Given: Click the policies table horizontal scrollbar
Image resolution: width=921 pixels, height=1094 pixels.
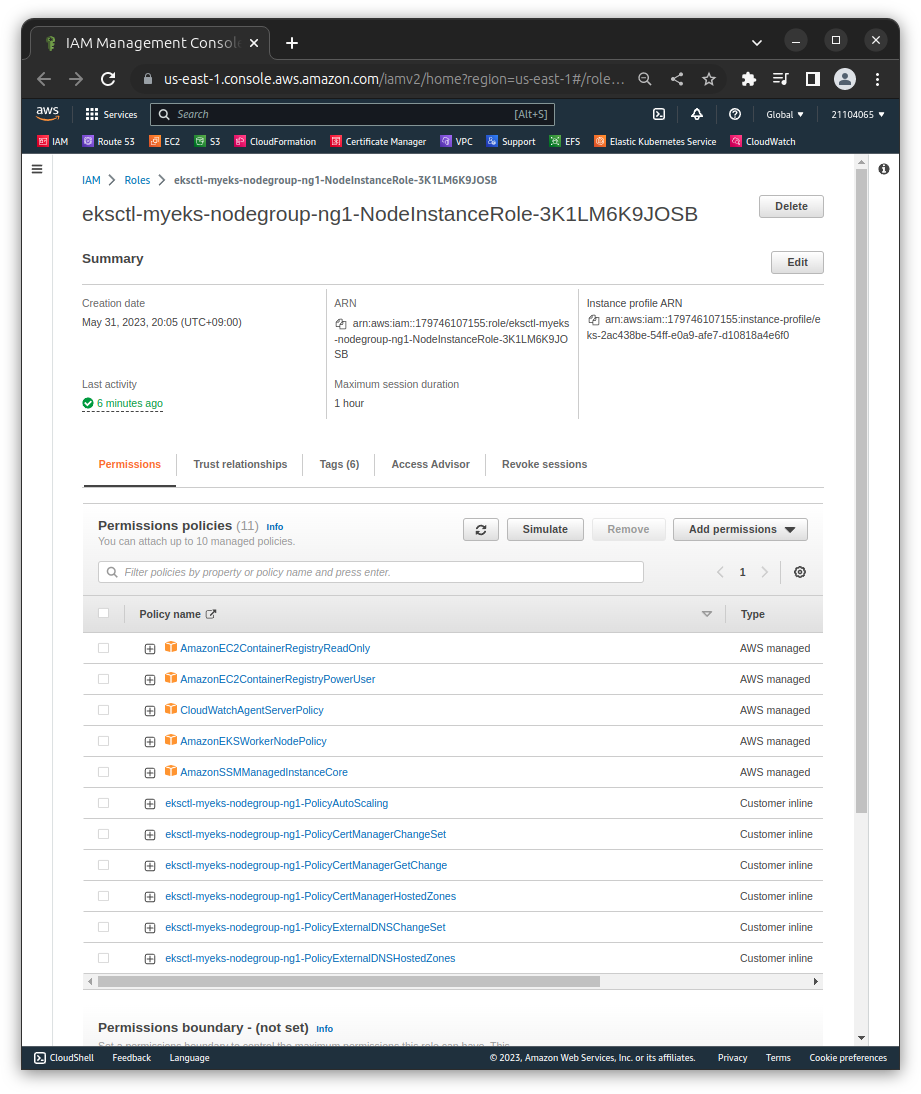Looking at the screenshot, I should (x=349, y=982).
